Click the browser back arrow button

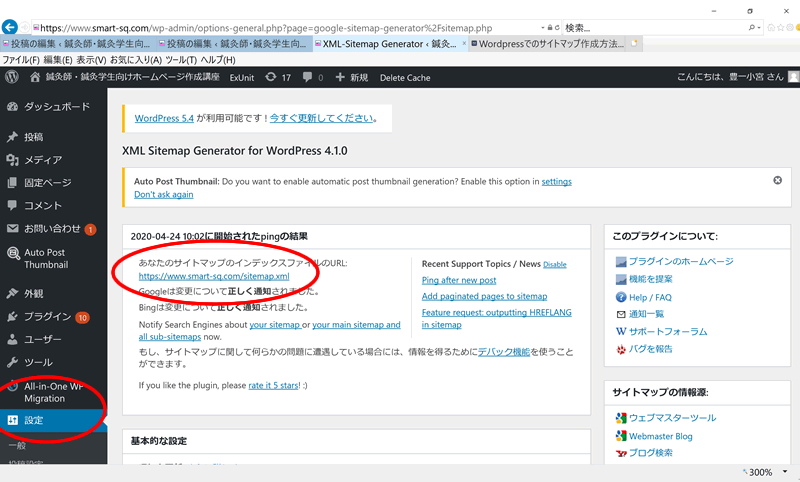pyautogui.click(x=11, y=28)
